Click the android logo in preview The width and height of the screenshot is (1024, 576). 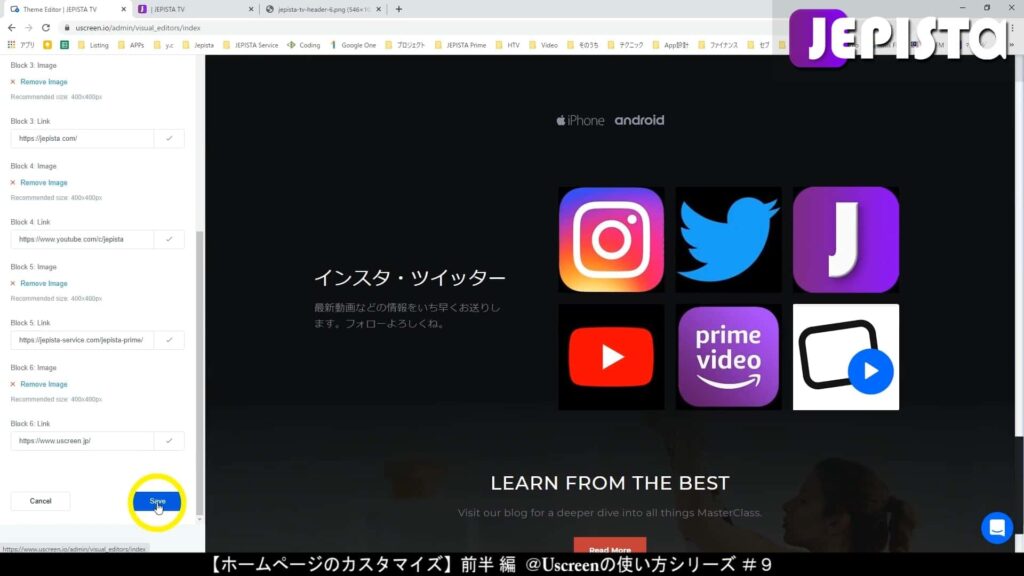(x=639, y=120)
